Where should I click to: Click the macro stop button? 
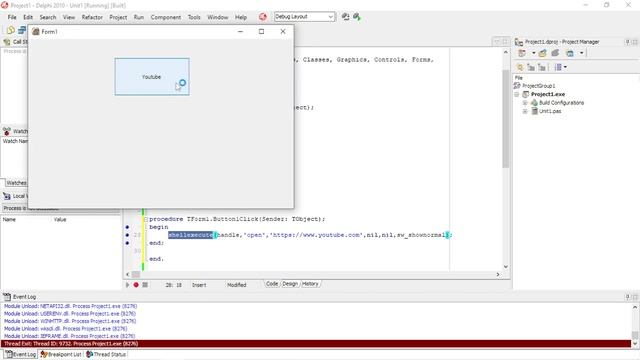145,285
